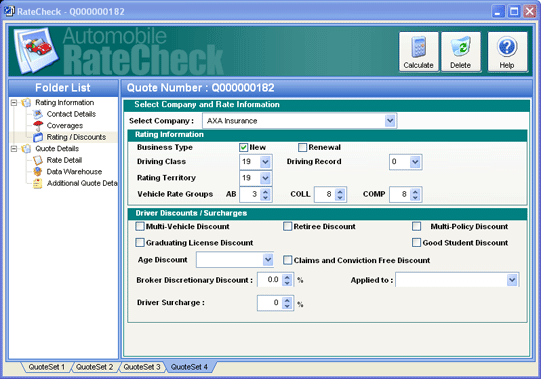
Task: Click the Quote Details folder icon
Action: pos(26,149)
